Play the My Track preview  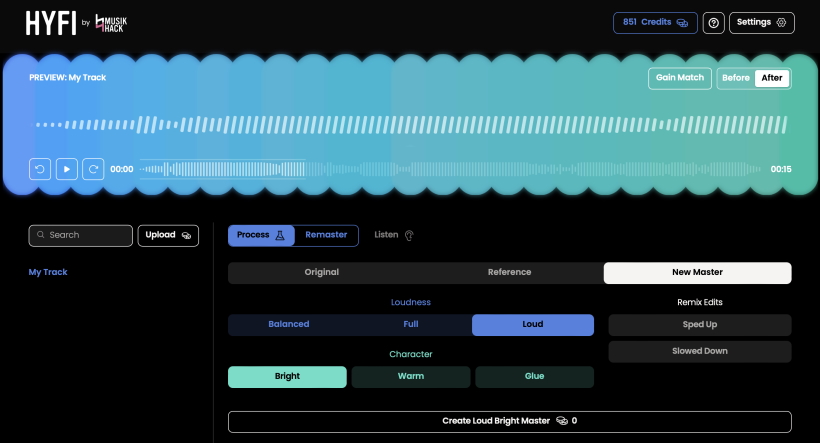(66, 169)
